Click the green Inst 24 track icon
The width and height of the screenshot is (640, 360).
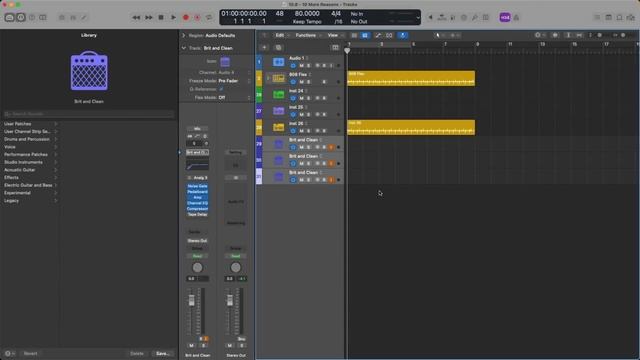coord(278,95)
